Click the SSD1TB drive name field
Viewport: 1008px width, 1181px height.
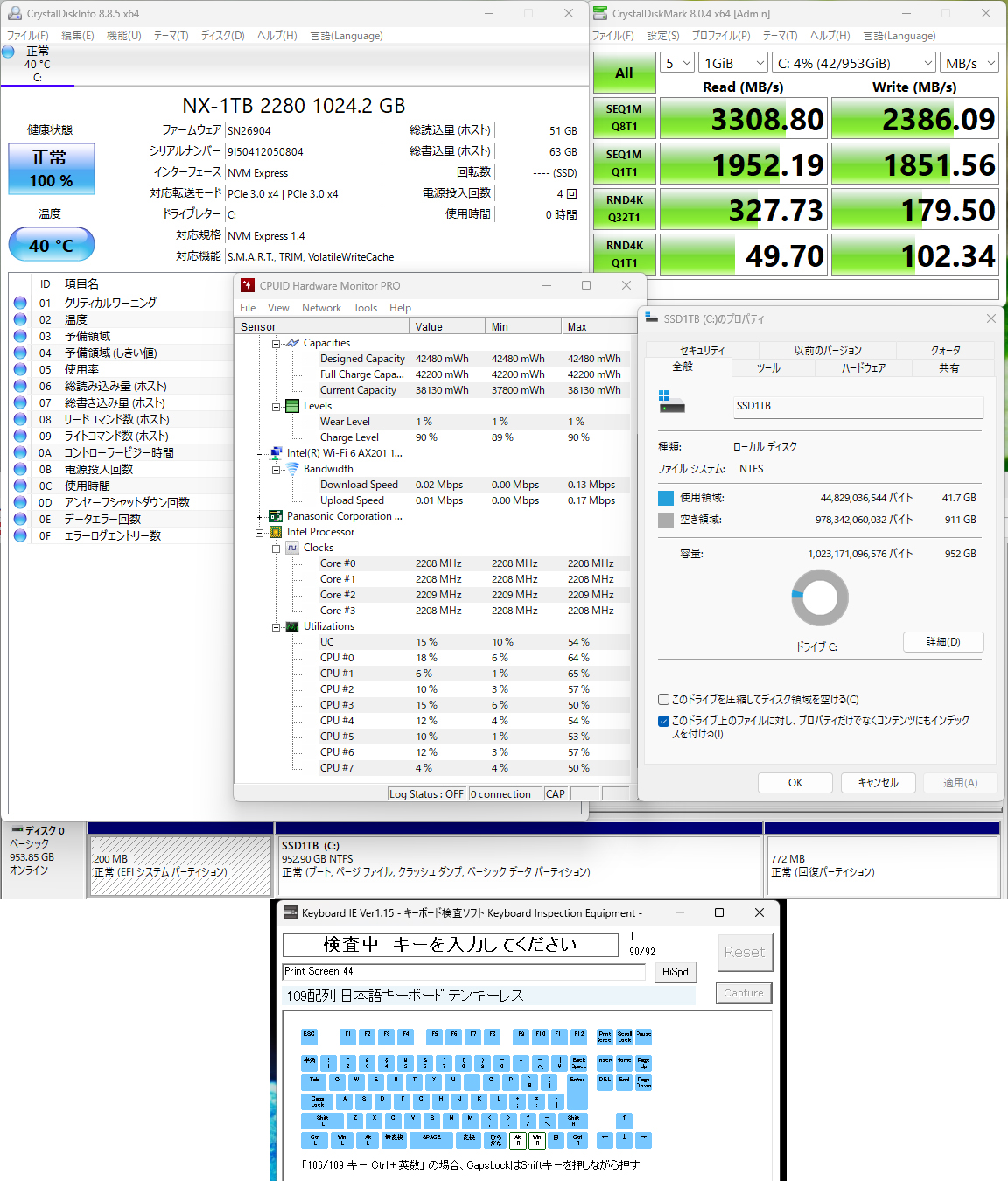point(857,406)
